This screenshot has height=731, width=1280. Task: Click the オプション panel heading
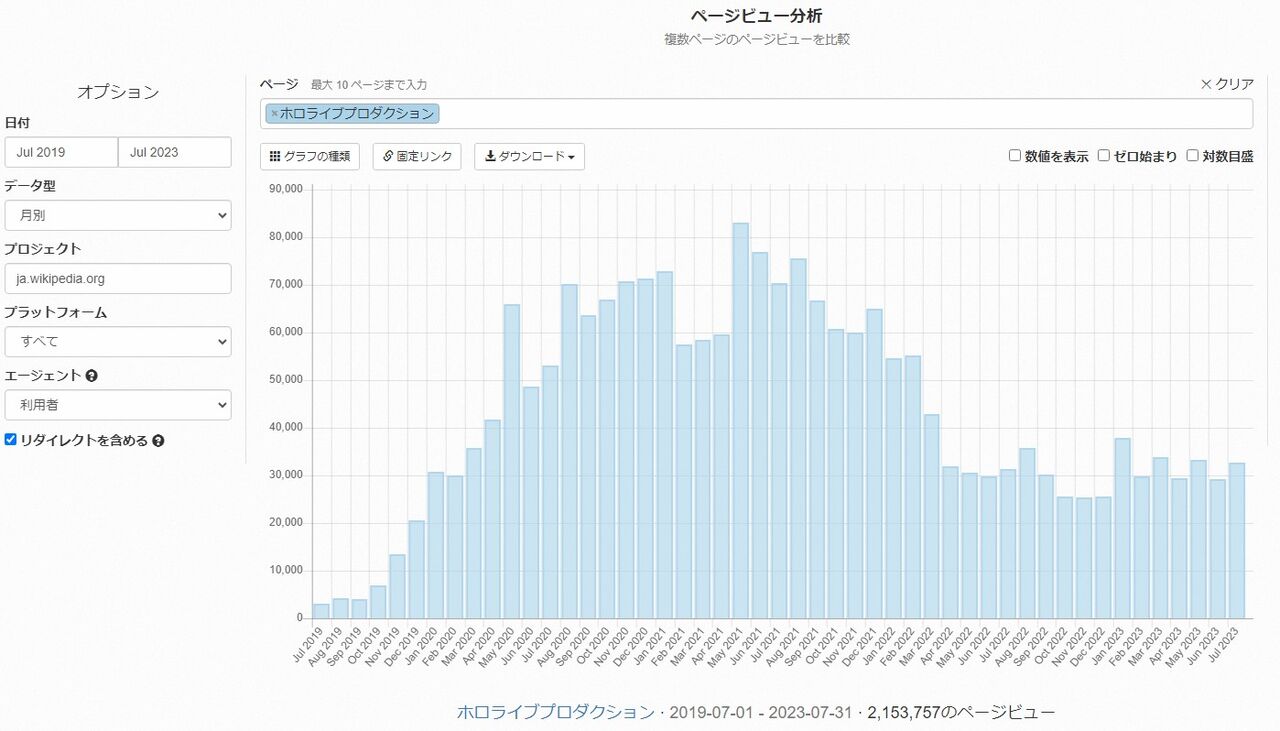(x=118, y=92)
